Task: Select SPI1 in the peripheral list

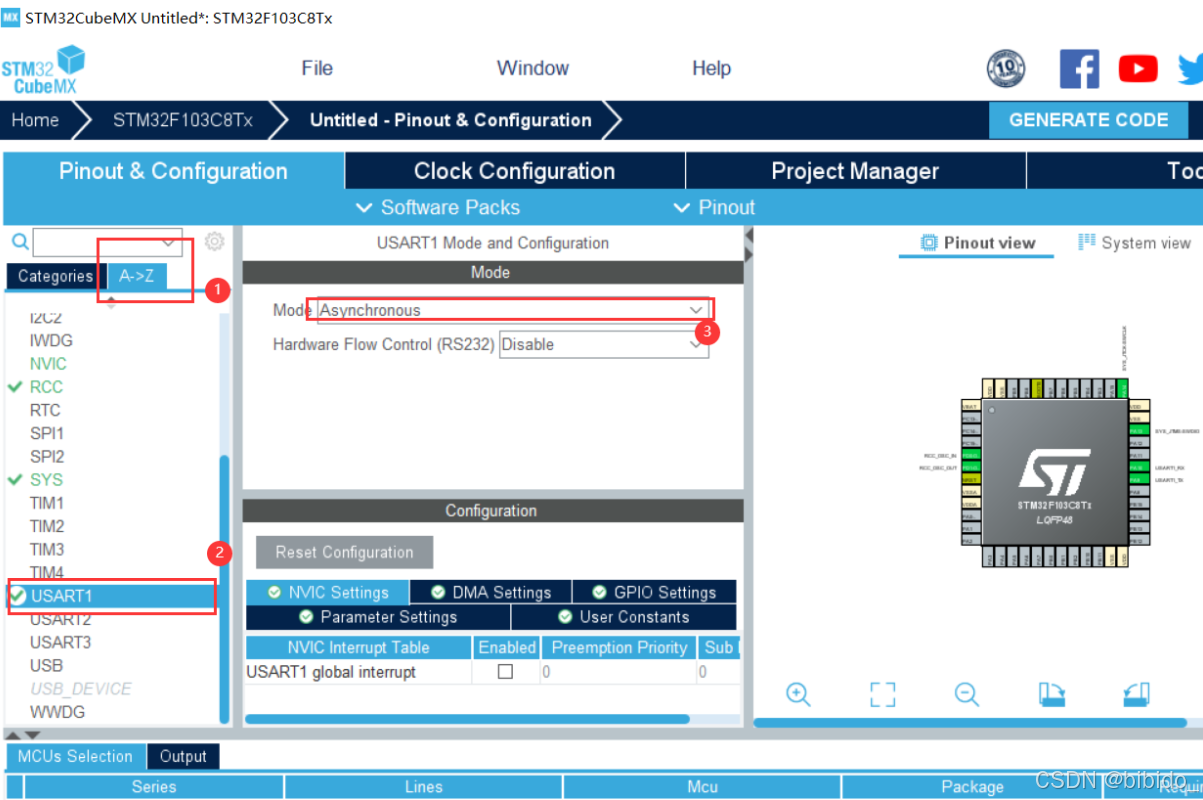Action: click(47, 433)
